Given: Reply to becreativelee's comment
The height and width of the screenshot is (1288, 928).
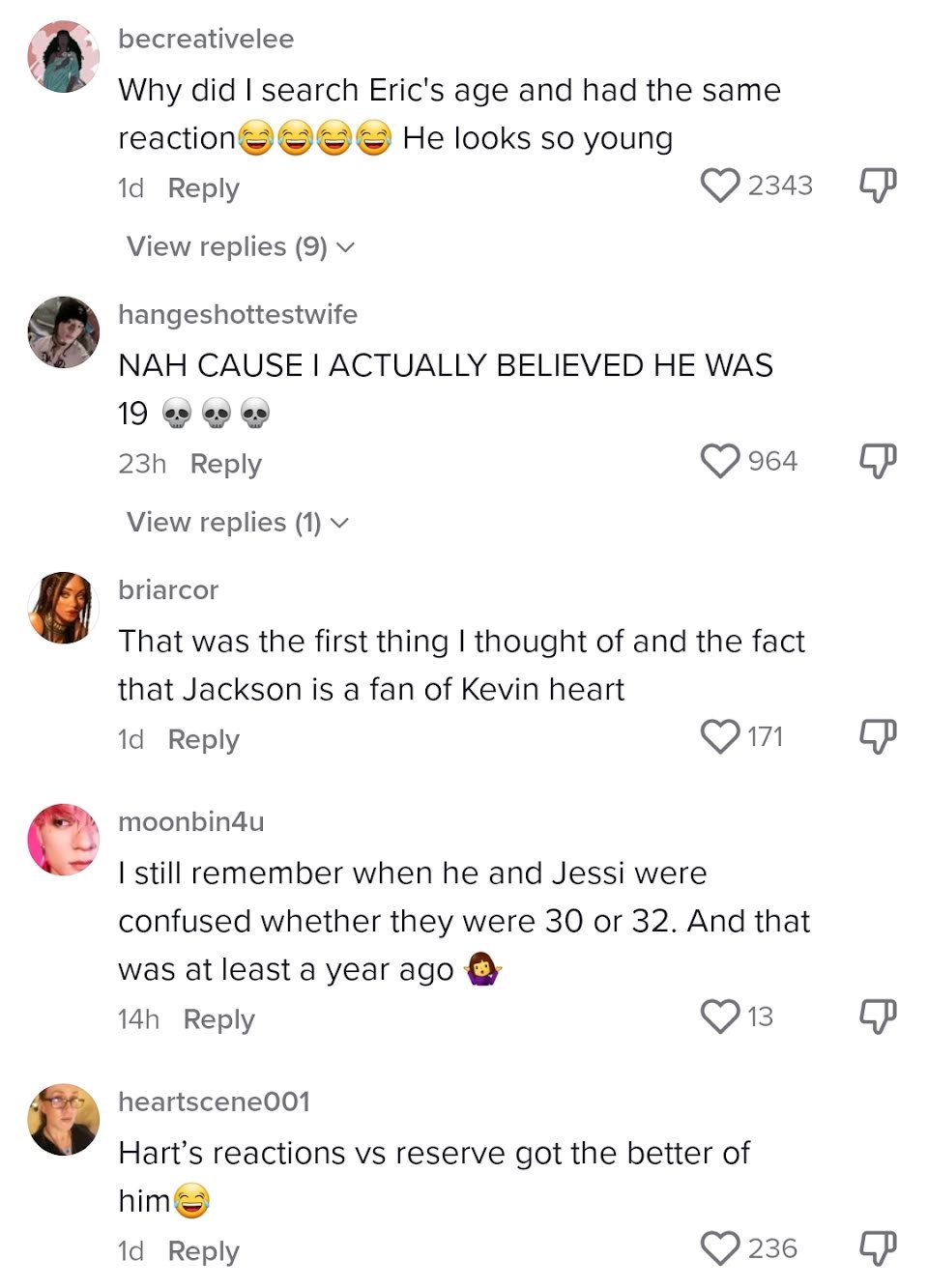Looking at the screenshot, I should pyautogui.click(x=203, y=188).
